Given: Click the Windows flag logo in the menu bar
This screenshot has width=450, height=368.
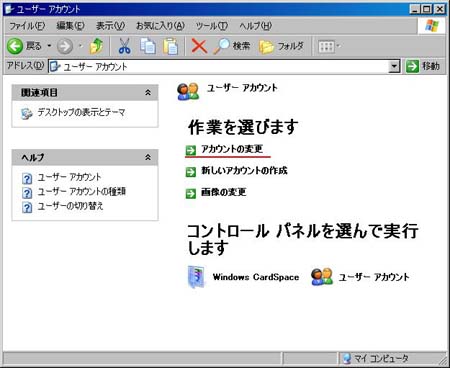Looking at the screenshot, I should (432, 26).
